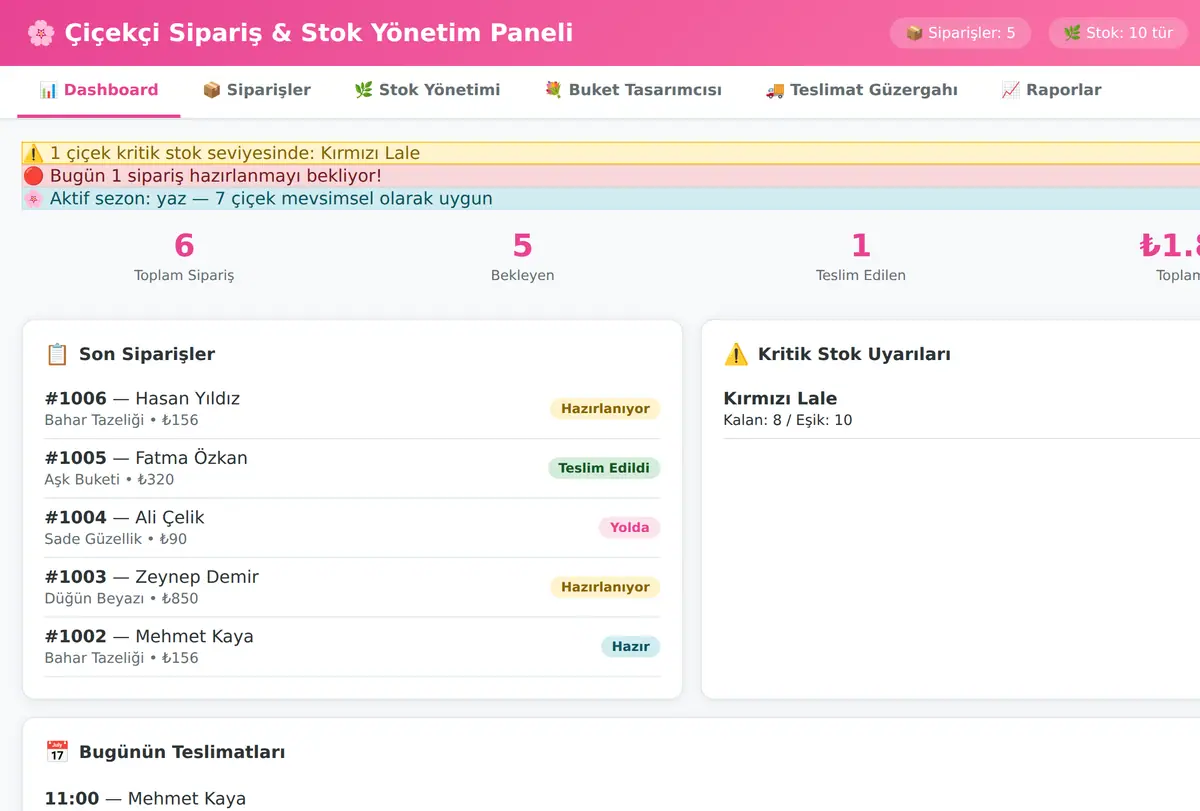Click the truck icon on Teslimat Güzergahı tab
Viewport: 1200px width, 811px height.
coord(774,90)
